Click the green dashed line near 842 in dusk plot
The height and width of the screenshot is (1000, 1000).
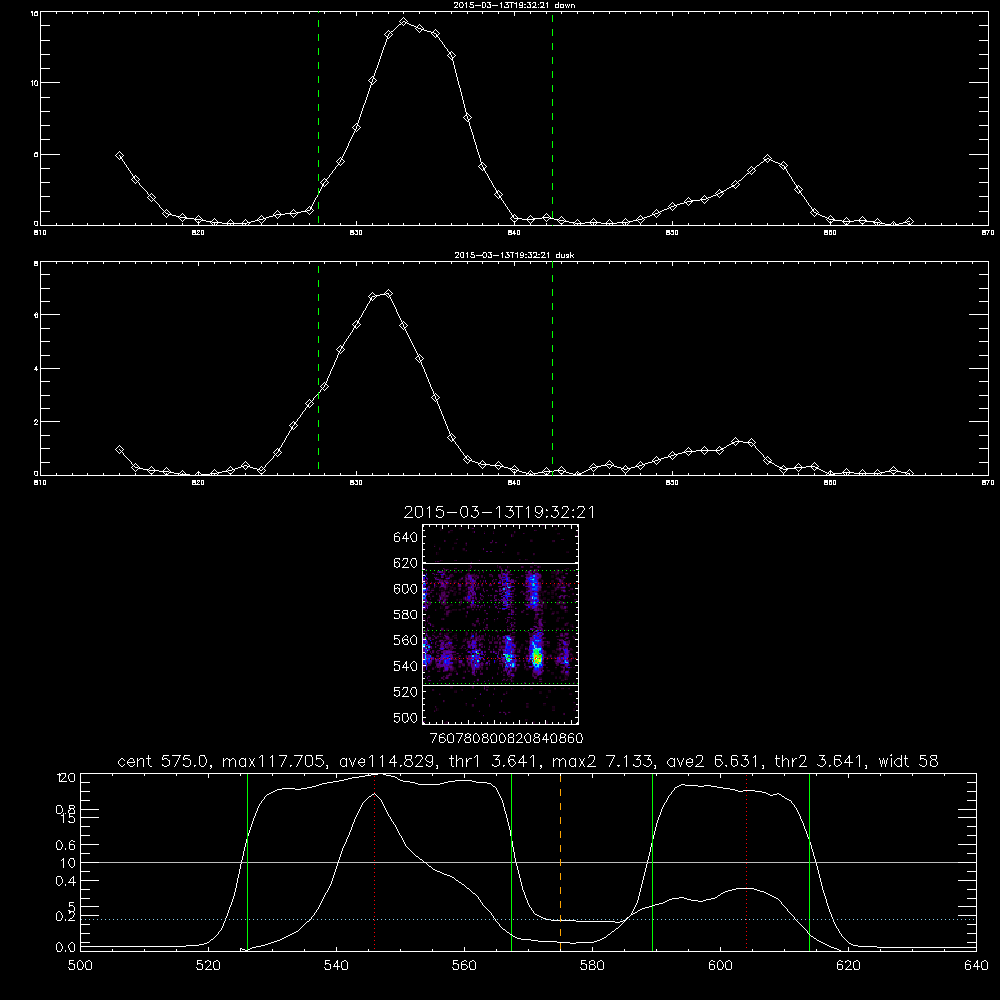coord(552,368)
